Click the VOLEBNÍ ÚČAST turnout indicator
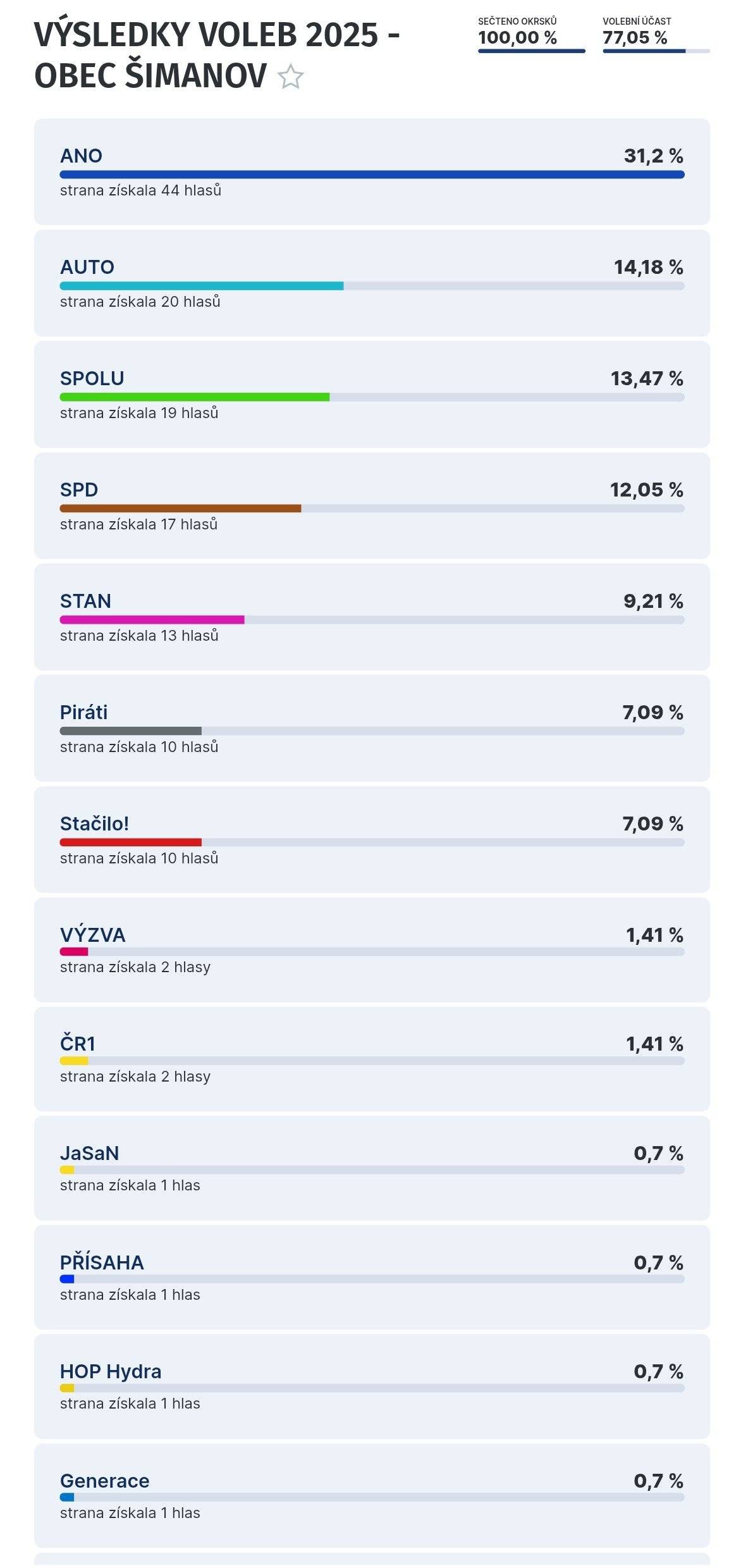Screen dimensions: 741x1568 coord(635,39)
